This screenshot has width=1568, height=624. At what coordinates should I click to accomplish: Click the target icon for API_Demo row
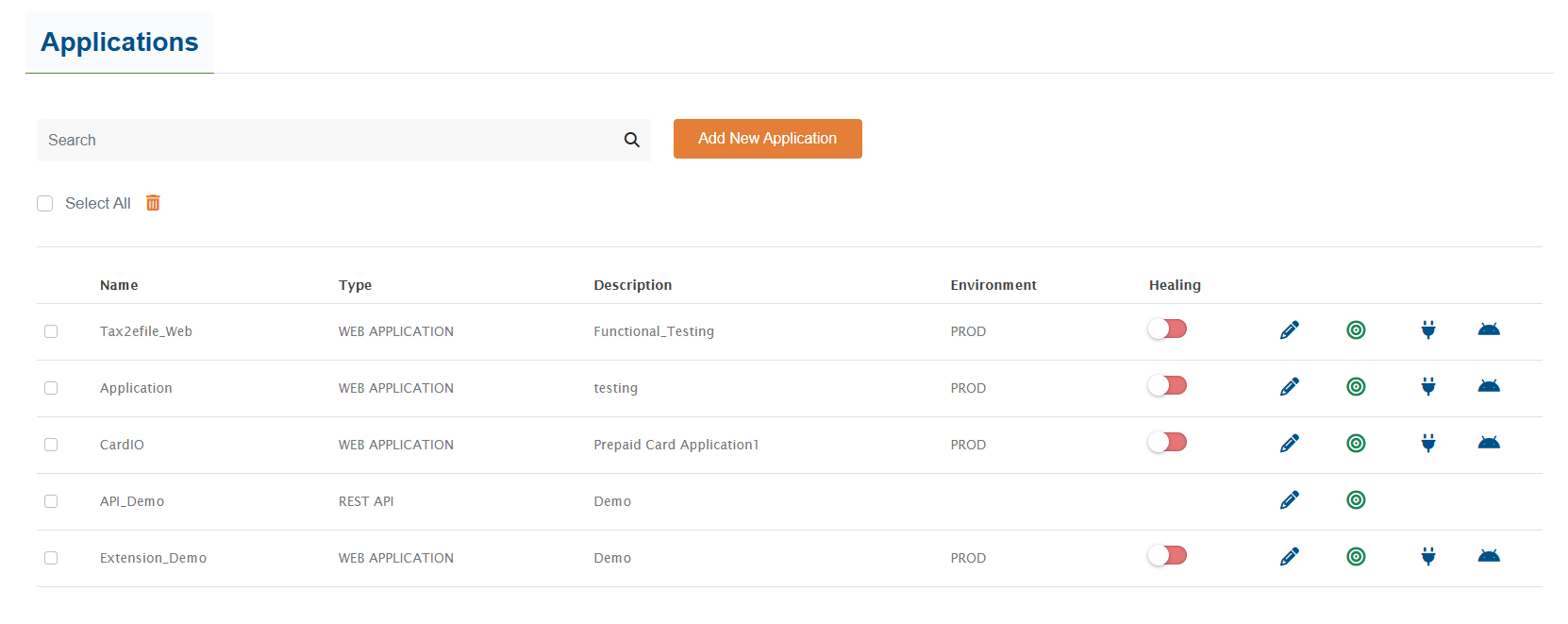(x=1356, y=500)
